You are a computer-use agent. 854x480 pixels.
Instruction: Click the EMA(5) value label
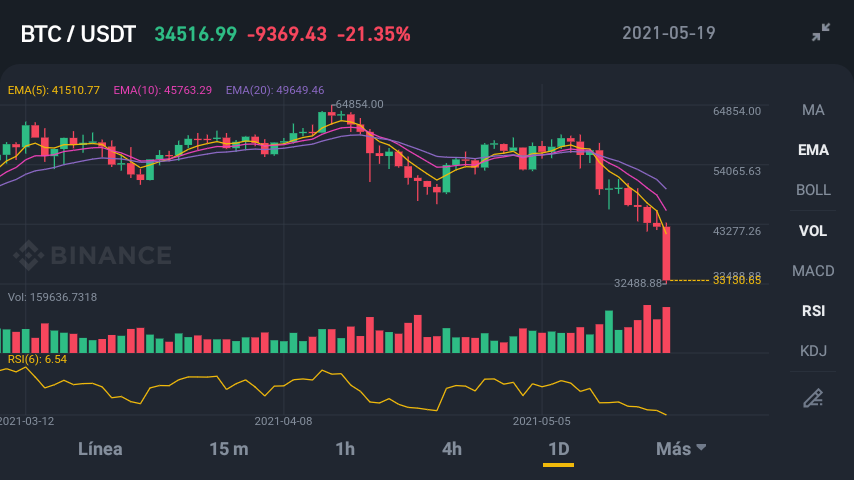click(x=53, y=90)
